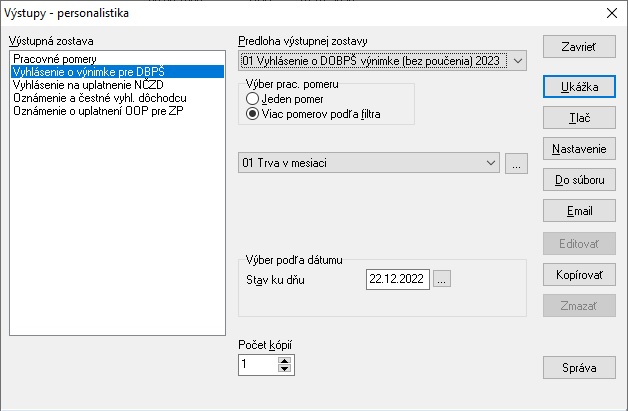Focus the Stav ku dňu date field
The height and width of the screenshot is (411, 628).
point(398,279)
